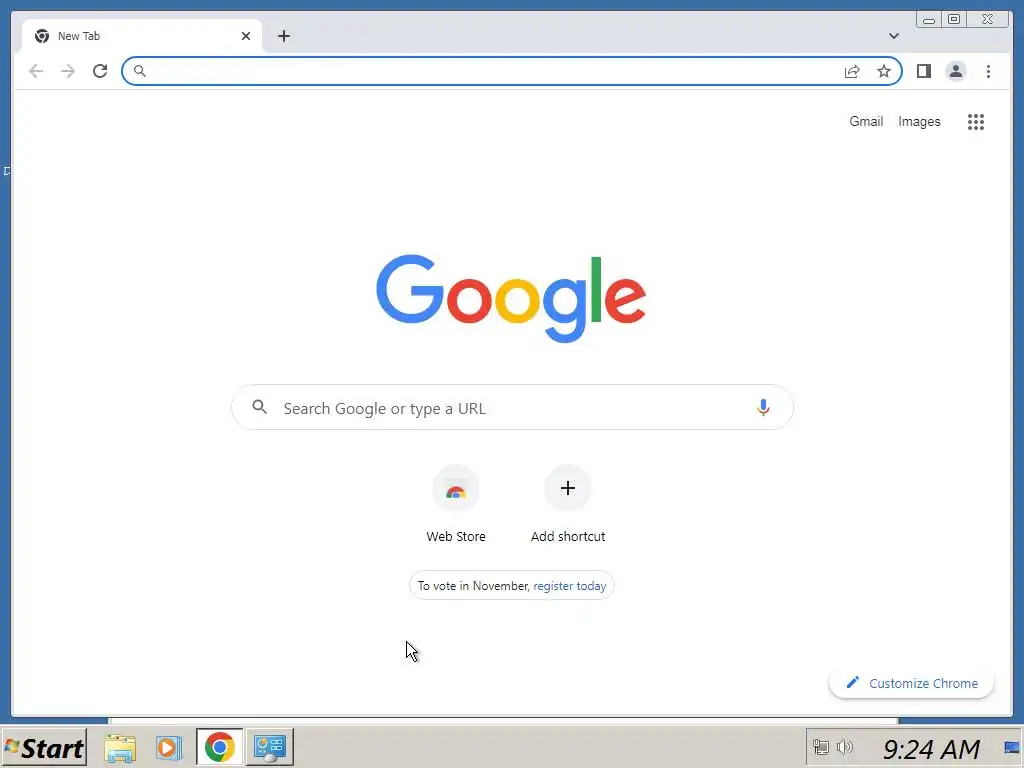Open the Web Store shortcut
The image size is (1024, 768).
[456, 504]
